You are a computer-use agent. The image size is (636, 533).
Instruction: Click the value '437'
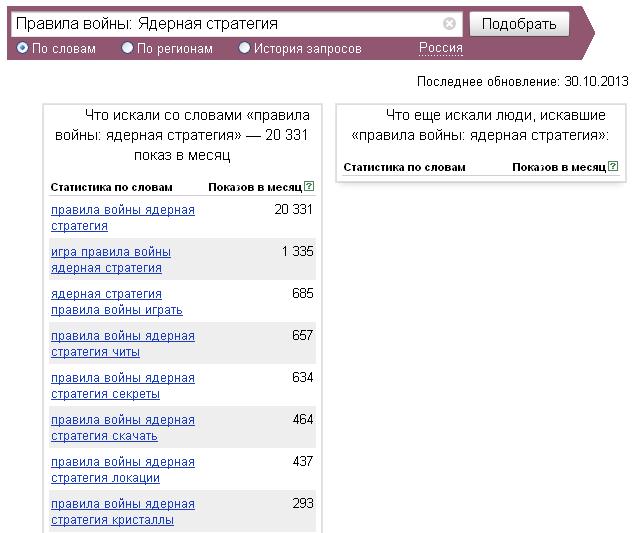click(x=303, y=461)
